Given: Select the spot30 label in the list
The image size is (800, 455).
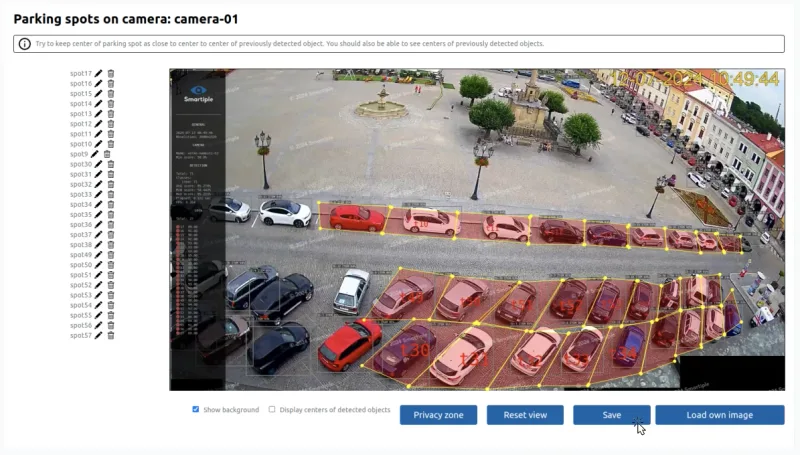Looking at the screenshot, I should pos(81,164).
